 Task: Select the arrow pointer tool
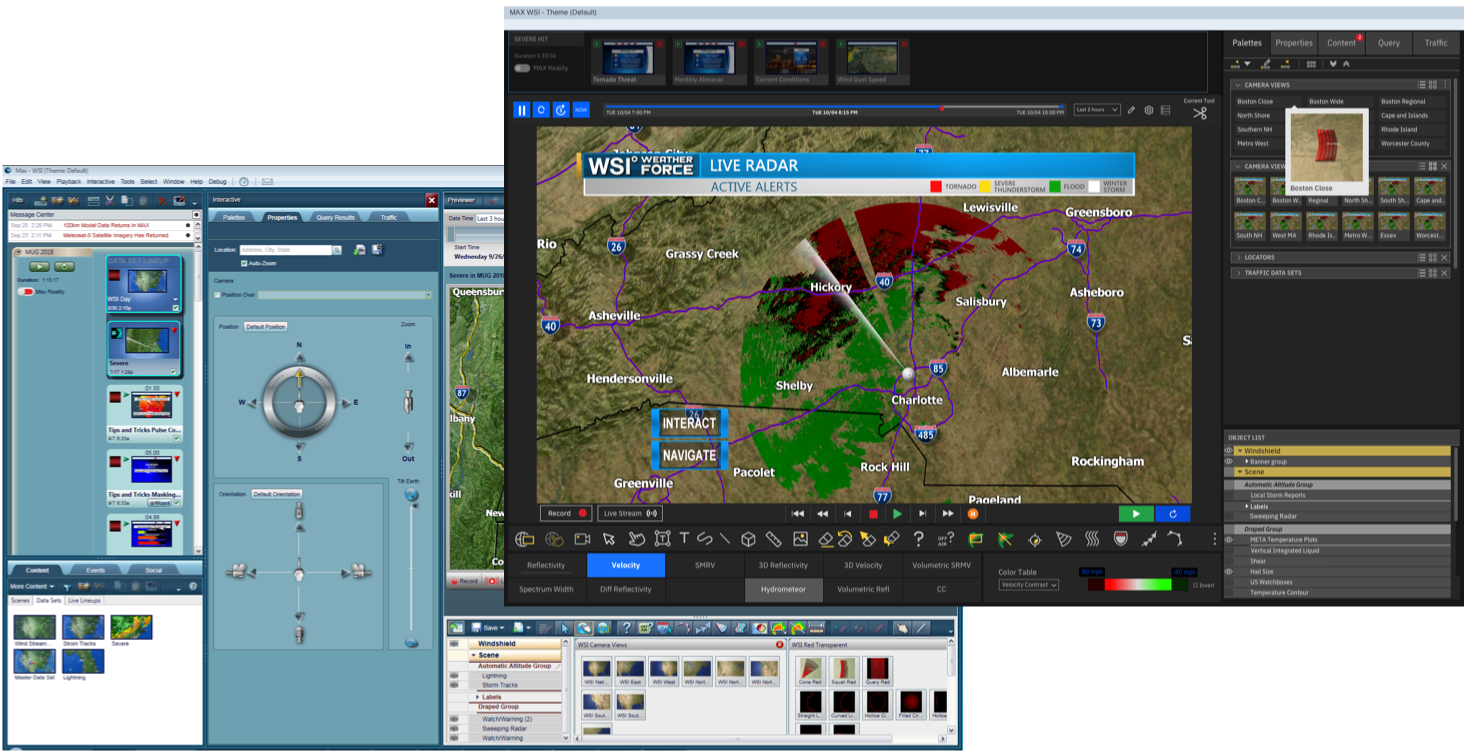pos(609,539)
